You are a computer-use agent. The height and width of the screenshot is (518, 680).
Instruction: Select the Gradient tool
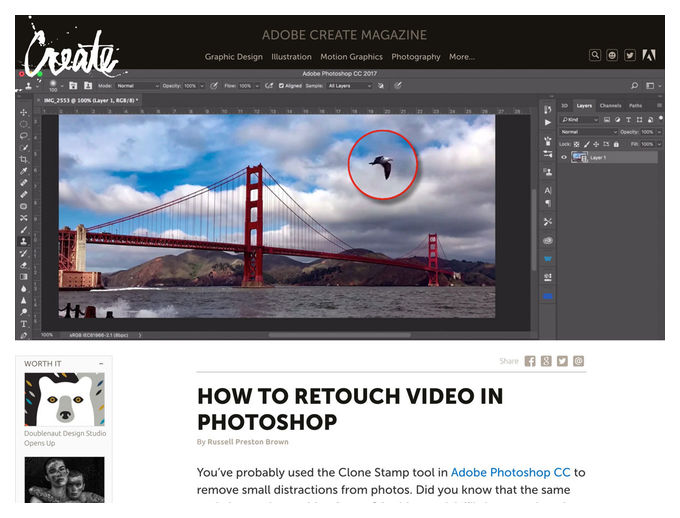(23, 276)
